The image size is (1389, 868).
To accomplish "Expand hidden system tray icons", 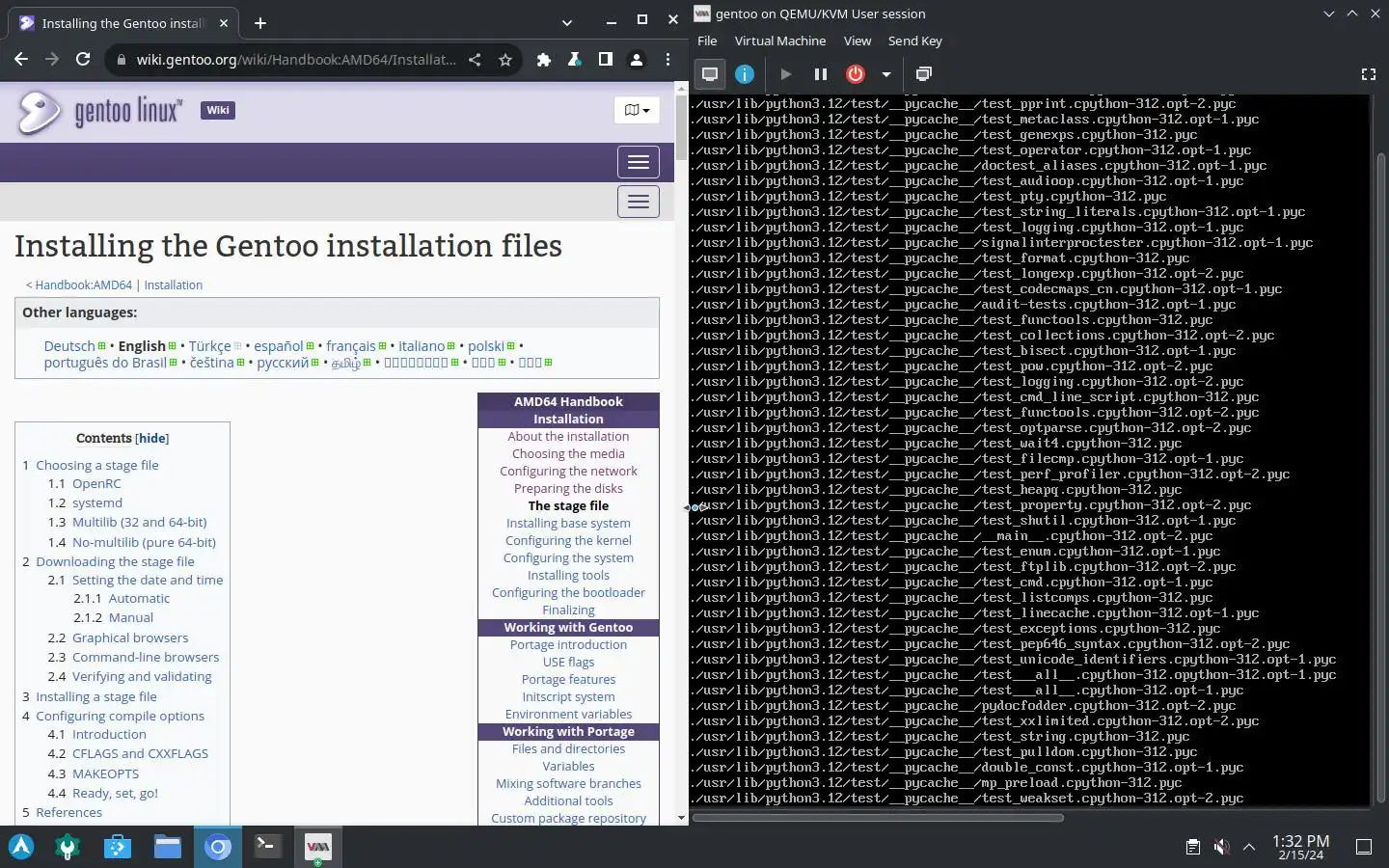I will [x=1249, y=847].
